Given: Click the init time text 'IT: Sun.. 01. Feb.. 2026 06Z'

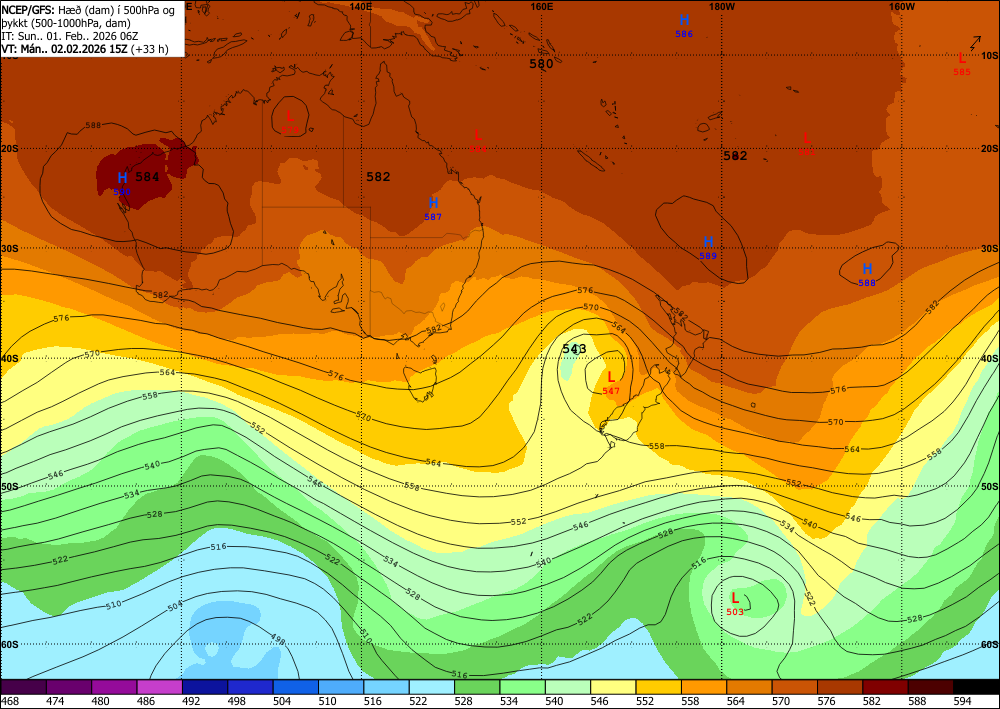Looking at the screenshot, I should (70, 36).
